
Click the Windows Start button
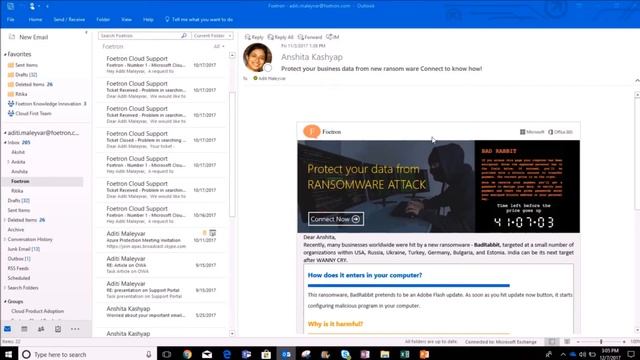(x=8, y=354)
